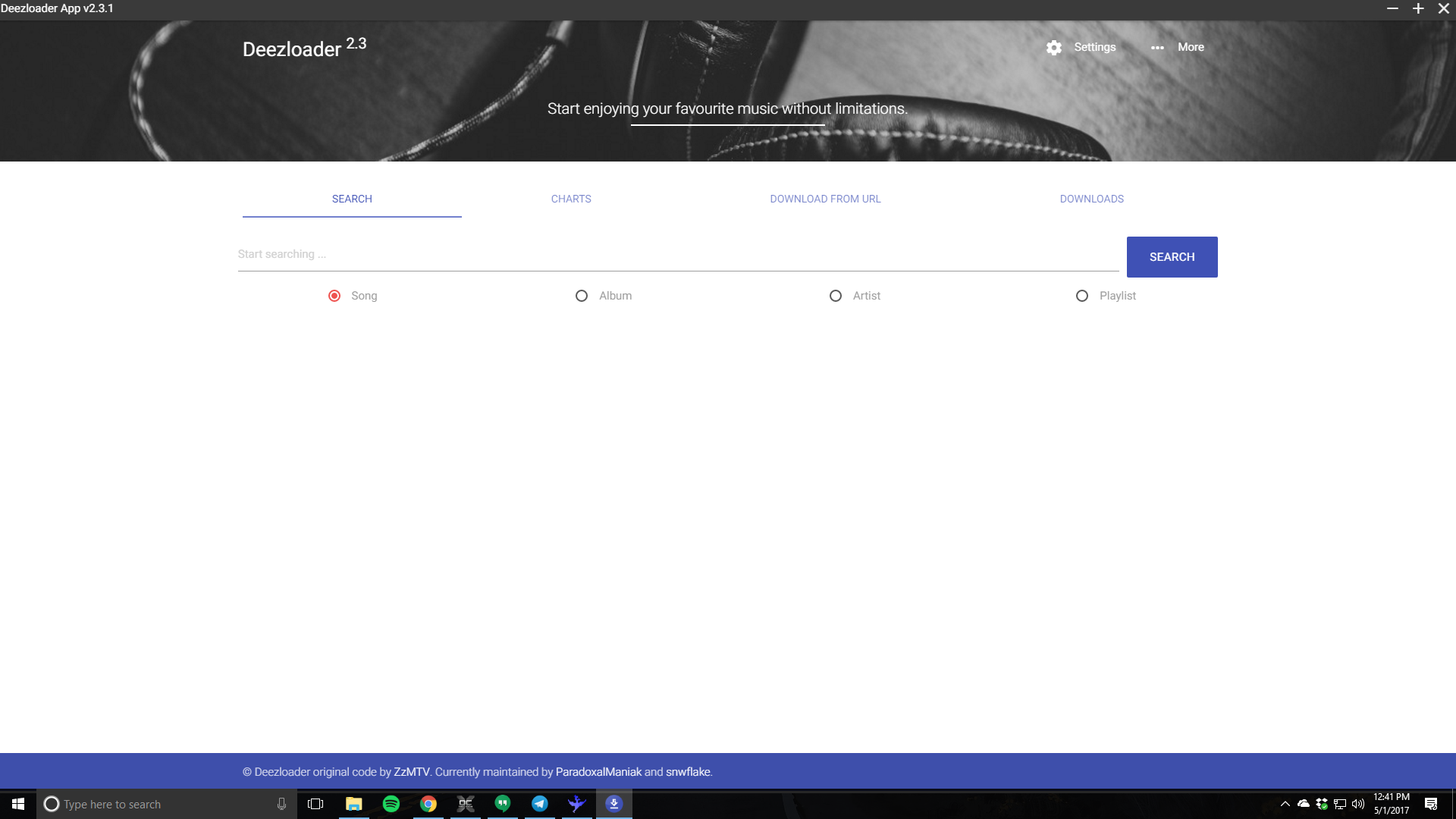The height and width of the screenshot is (819, 1456).
Task: Activate Cortana microphone in taskbar
Action: click(x=281, y=804)
